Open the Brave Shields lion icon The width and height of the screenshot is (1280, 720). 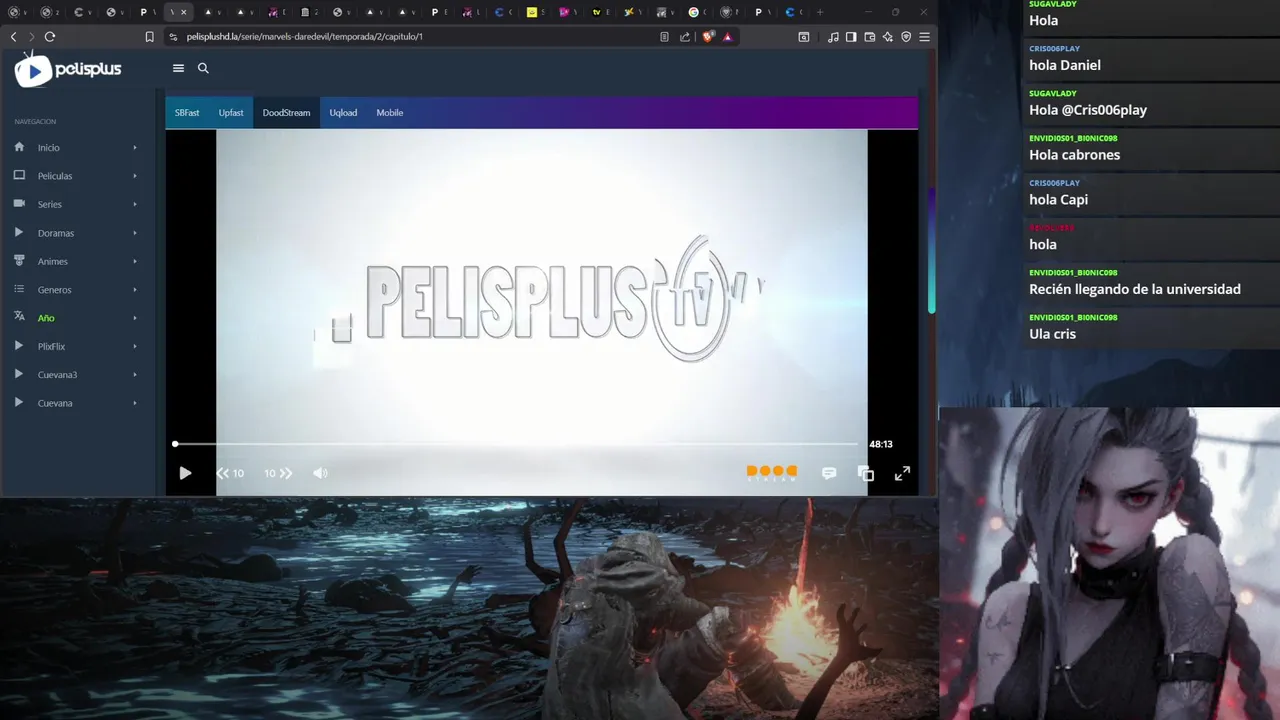click(708, 37)
